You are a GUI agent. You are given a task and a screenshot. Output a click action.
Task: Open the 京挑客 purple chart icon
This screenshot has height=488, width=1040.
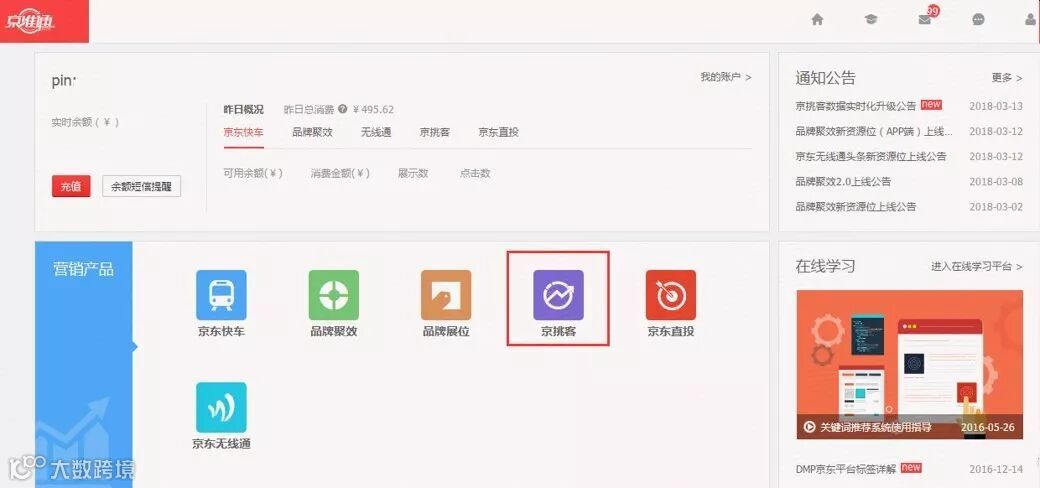point(558,295)
